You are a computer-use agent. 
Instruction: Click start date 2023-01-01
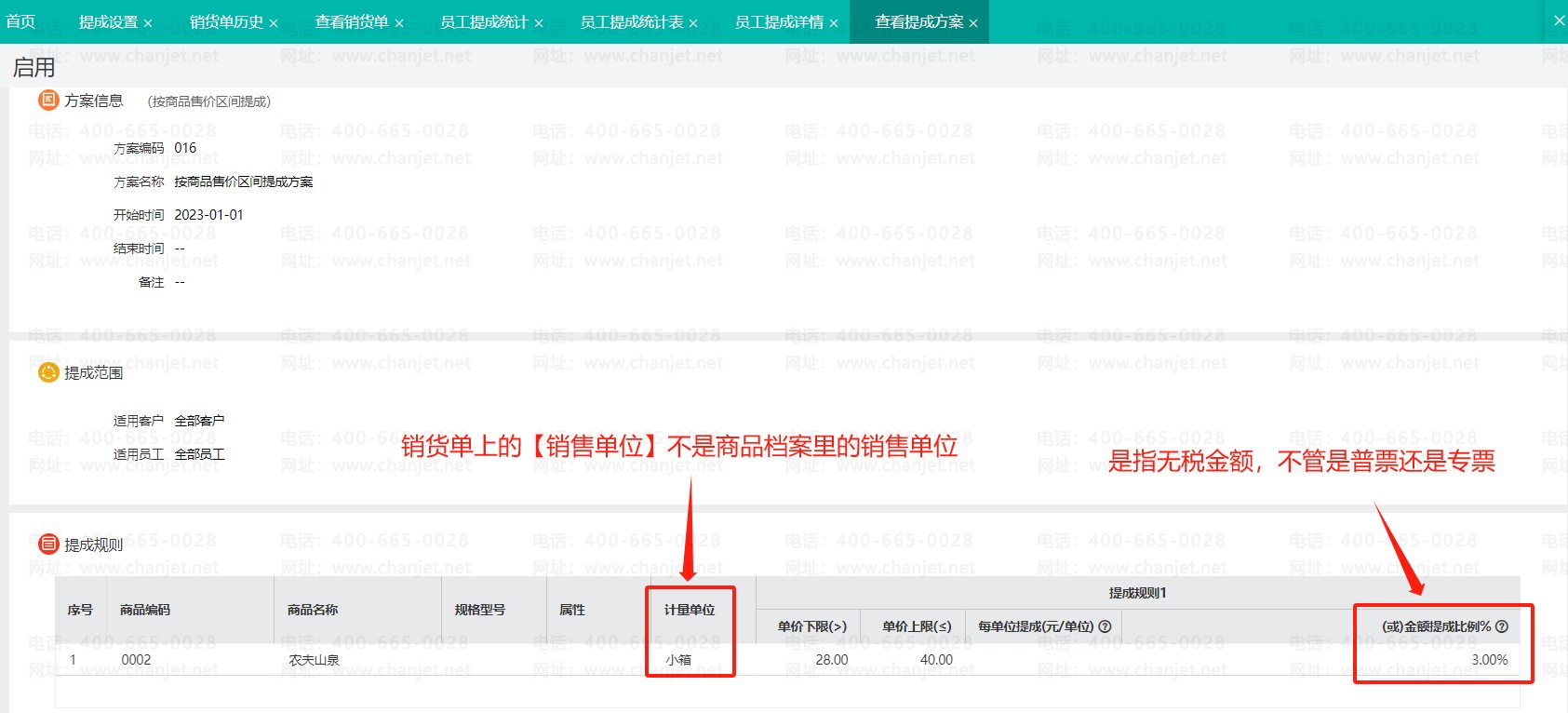pos(209,215)
